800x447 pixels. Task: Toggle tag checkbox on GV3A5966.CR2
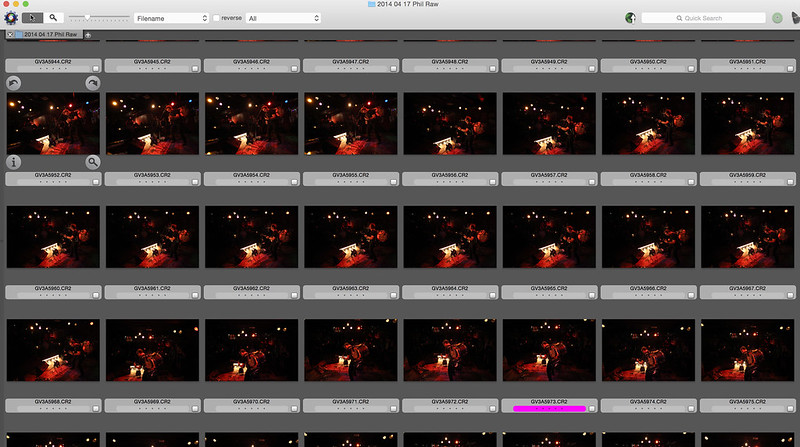pyautogui.click(x=691, y=295)
